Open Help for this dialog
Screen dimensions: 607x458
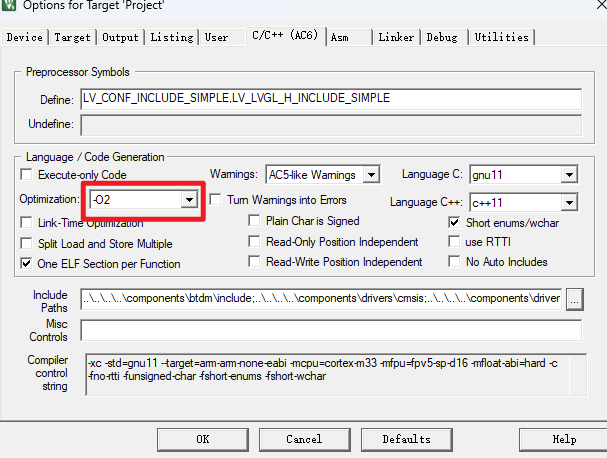click(563, 439)
